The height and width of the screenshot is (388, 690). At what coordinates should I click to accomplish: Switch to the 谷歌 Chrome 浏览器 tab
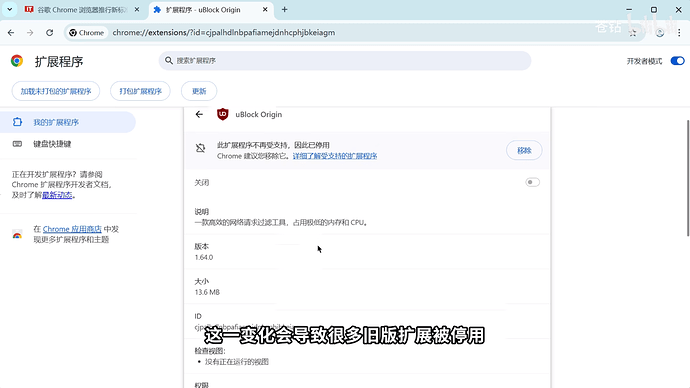[82, 10]
